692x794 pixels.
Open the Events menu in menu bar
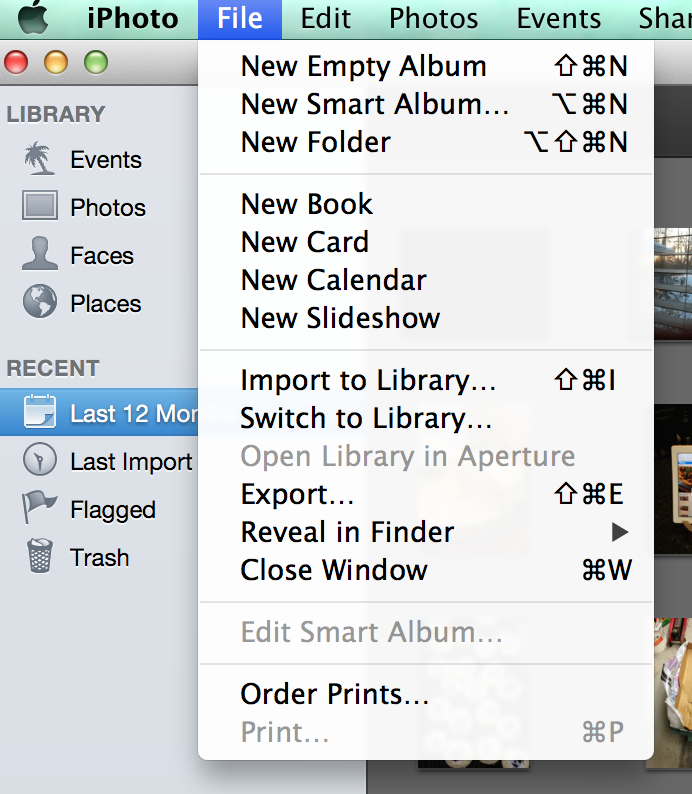tap(559, 19)
